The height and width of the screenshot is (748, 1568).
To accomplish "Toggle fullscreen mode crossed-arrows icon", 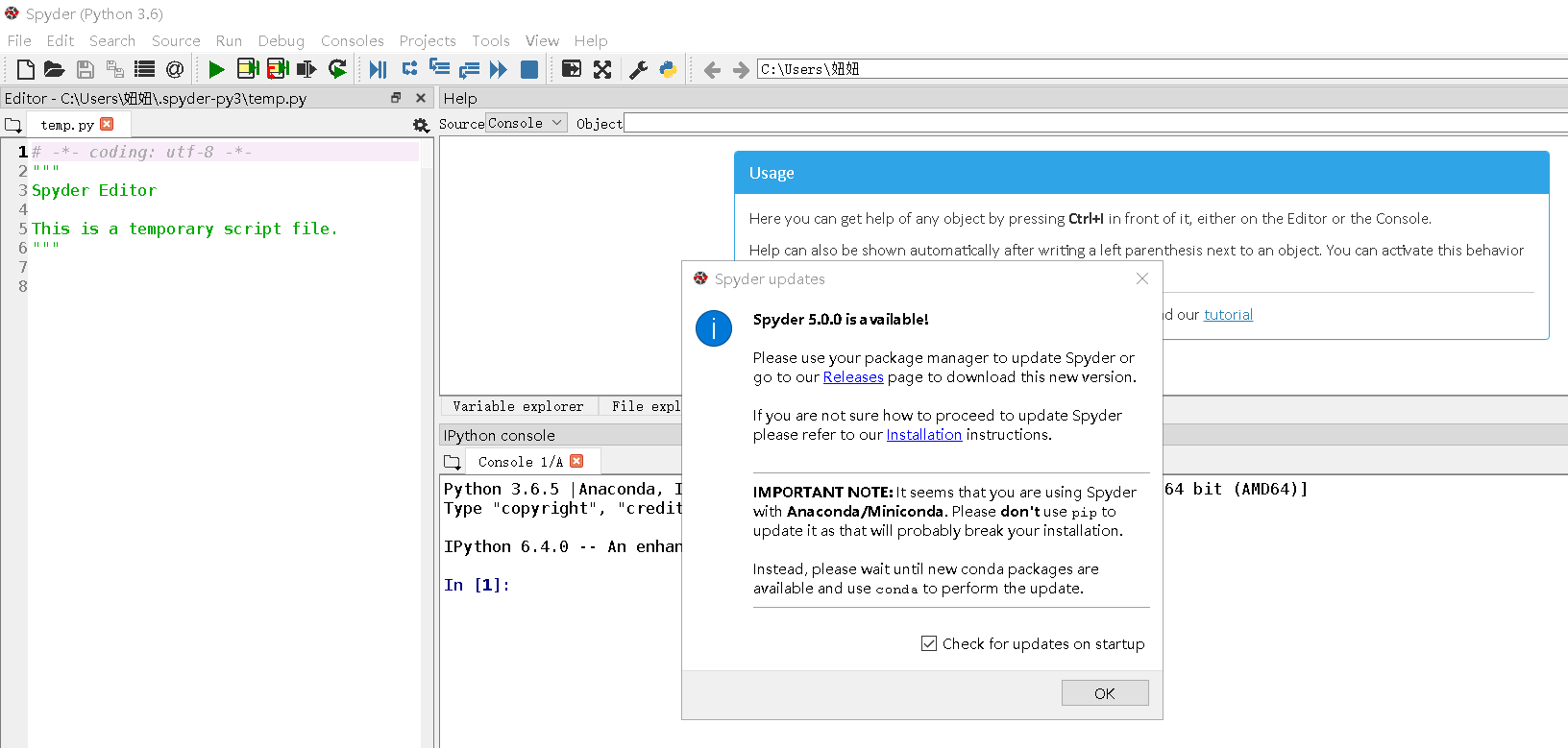I will 602,69.
